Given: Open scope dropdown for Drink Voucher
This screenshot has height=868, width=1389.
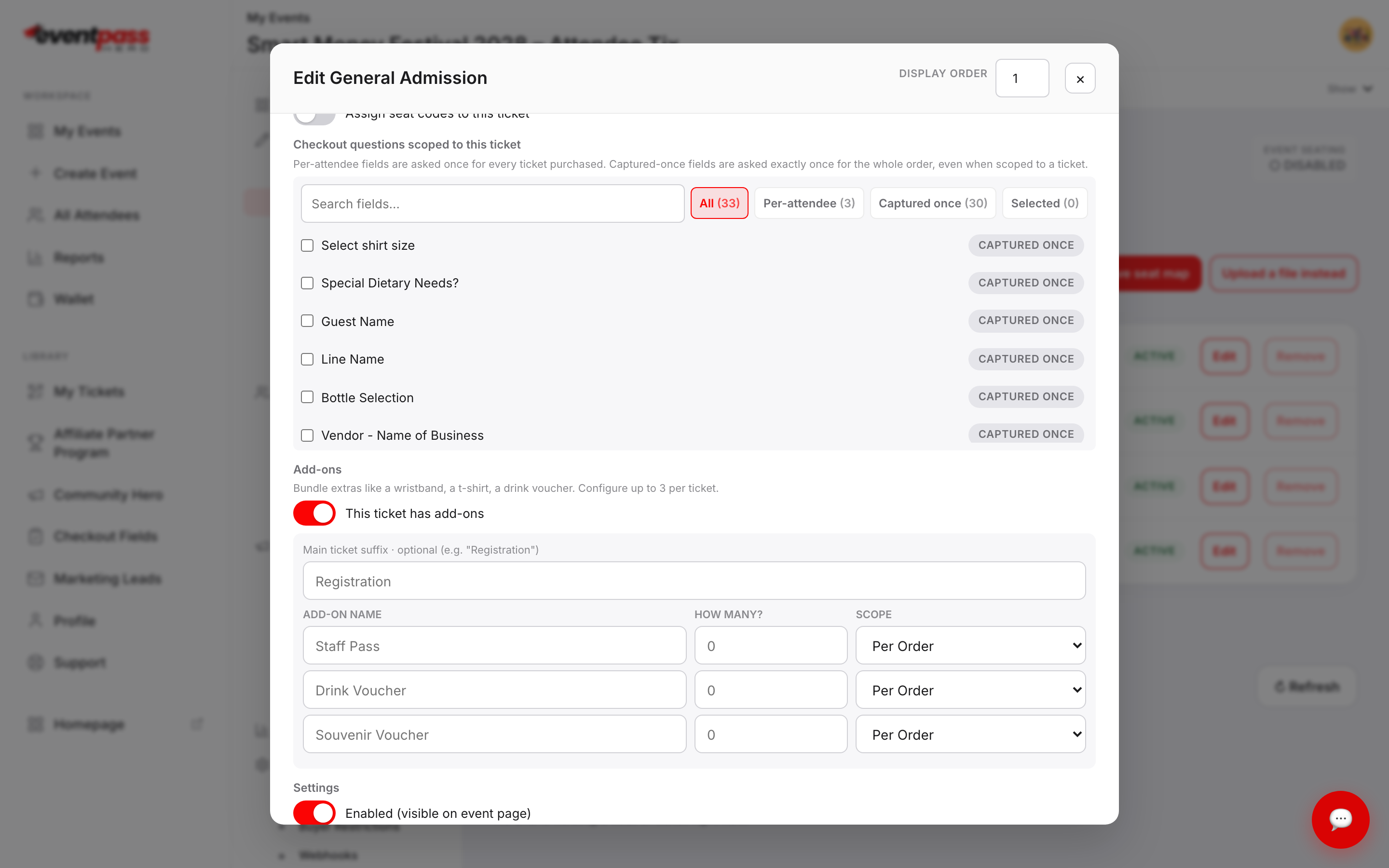Looking at the screenshot, I should click(x=970, y=690).
